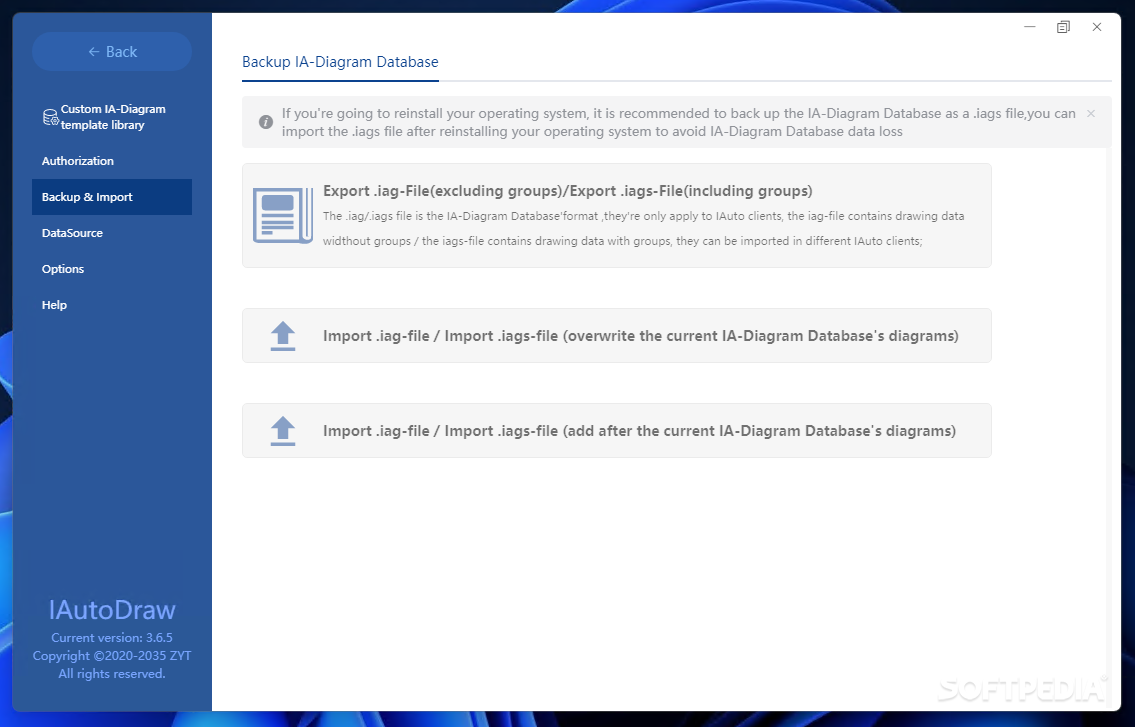The height and width of the screenshot is (727, 1135).
Task: Click All rights reserved text
Action: [x=112, y=674]
